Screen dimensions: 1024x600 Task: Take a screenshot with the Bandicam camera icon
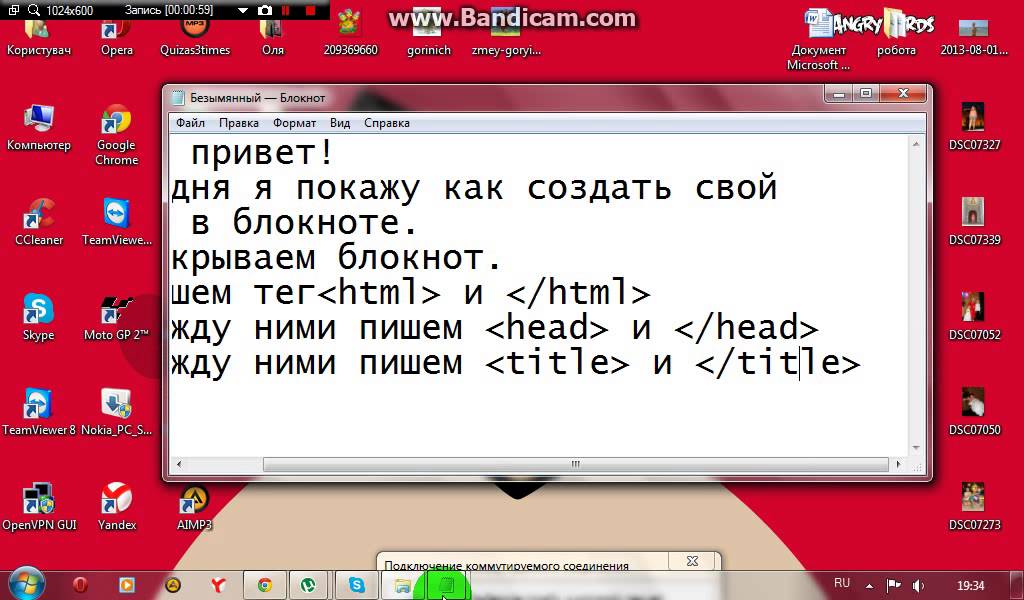264,10
